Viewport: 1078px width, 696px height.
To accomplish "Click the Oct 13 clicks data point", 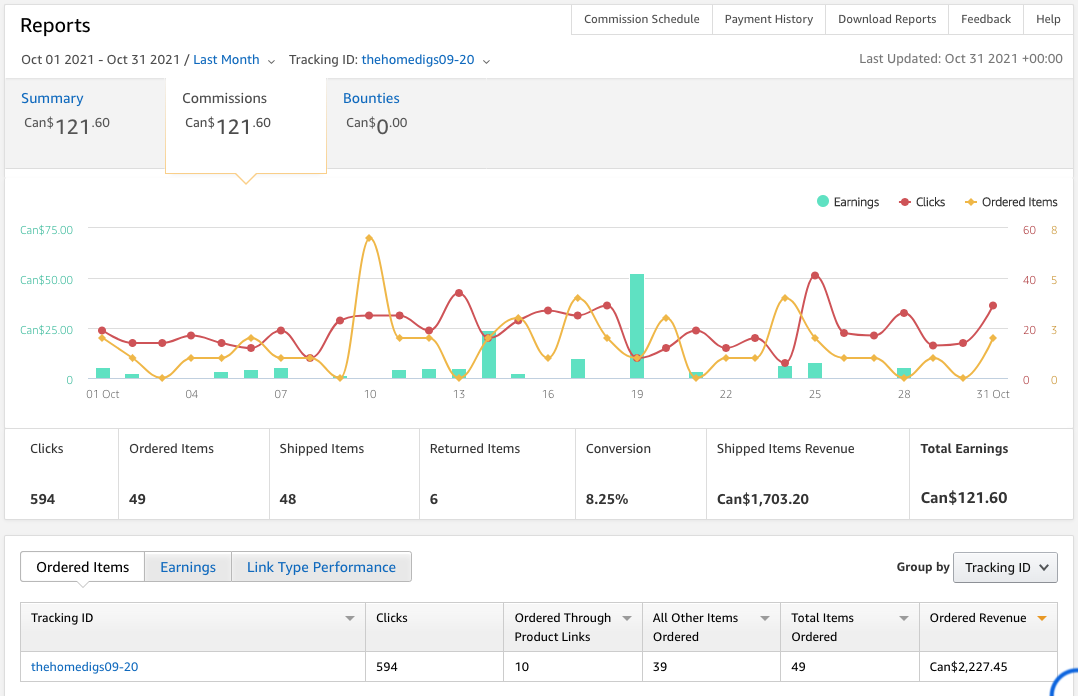I will pos(459,293).
